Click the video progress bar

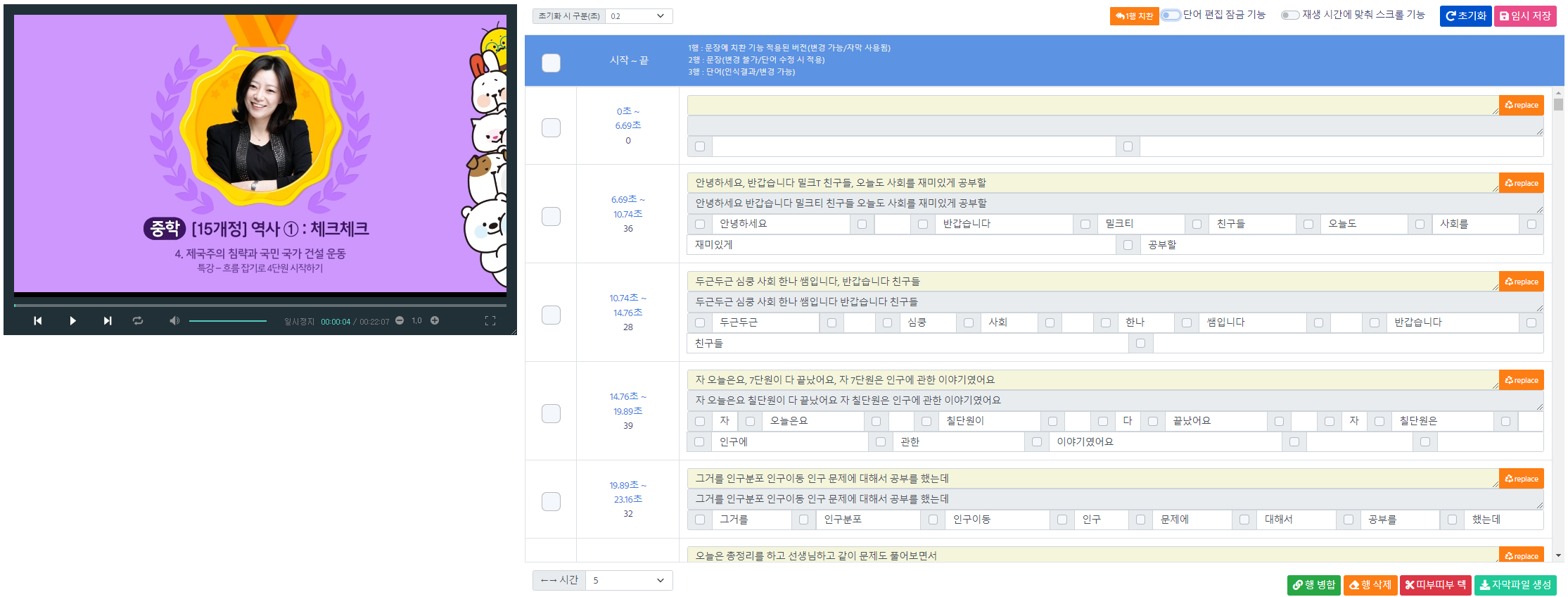(260, 306)
